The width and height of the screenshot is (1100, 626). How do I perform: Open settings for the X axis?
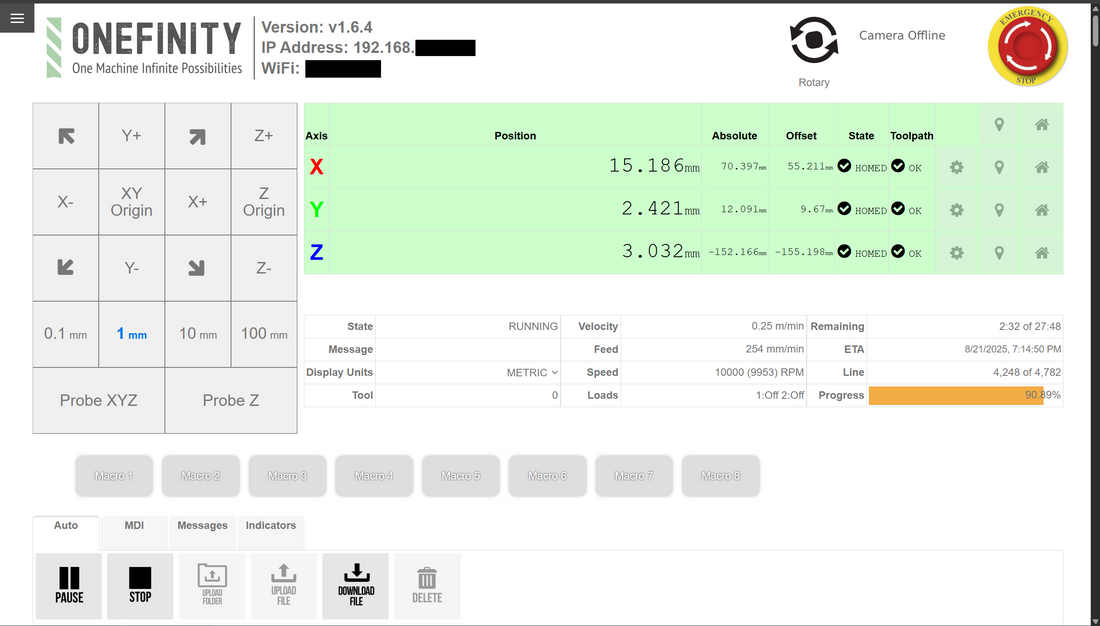pyautogui.click(x=956, y=168)
